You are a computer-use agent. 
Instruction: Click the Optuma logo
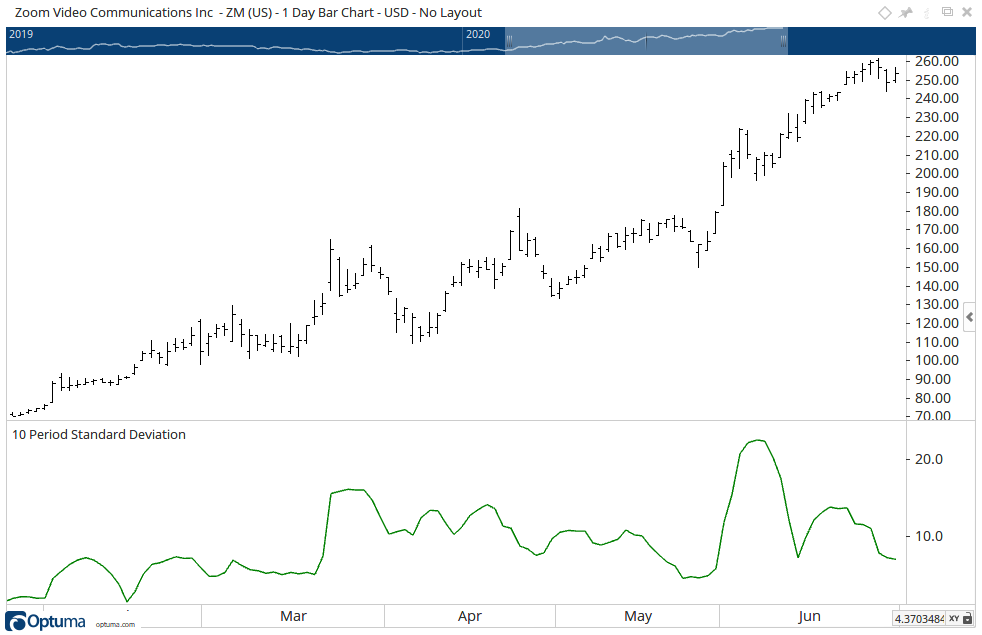click(x=45, y=621)
